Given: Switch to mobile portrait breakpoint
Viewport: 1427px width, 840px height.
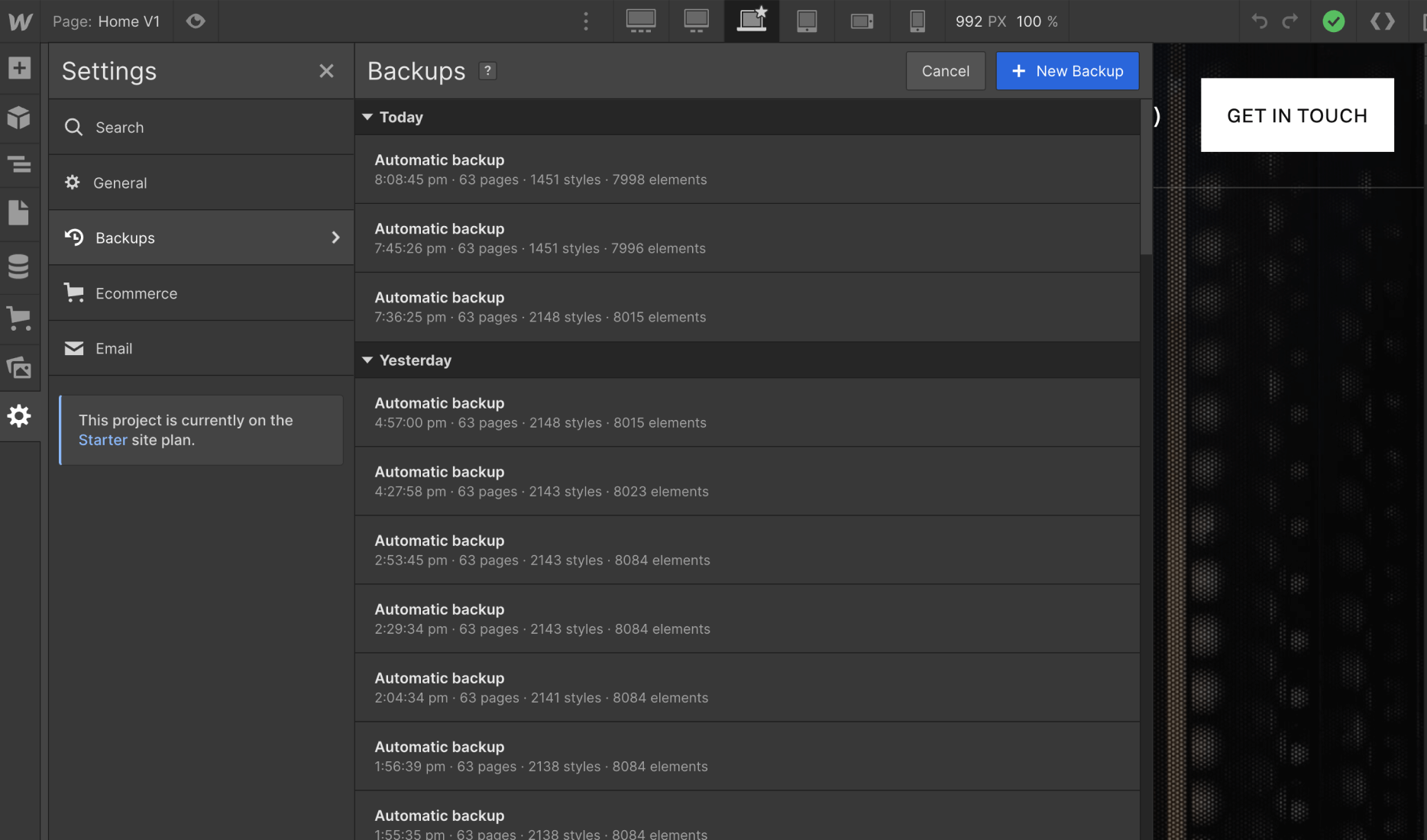Looking at the screenshot, I should point(917,21).
